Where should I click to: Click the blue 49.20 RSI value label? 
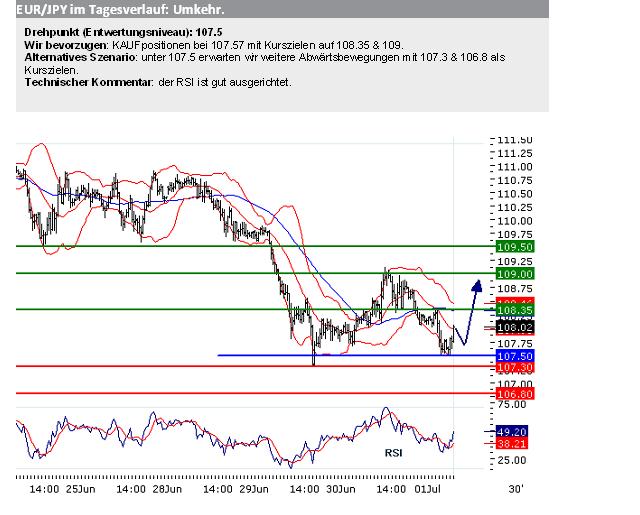(x=511, y=432)
